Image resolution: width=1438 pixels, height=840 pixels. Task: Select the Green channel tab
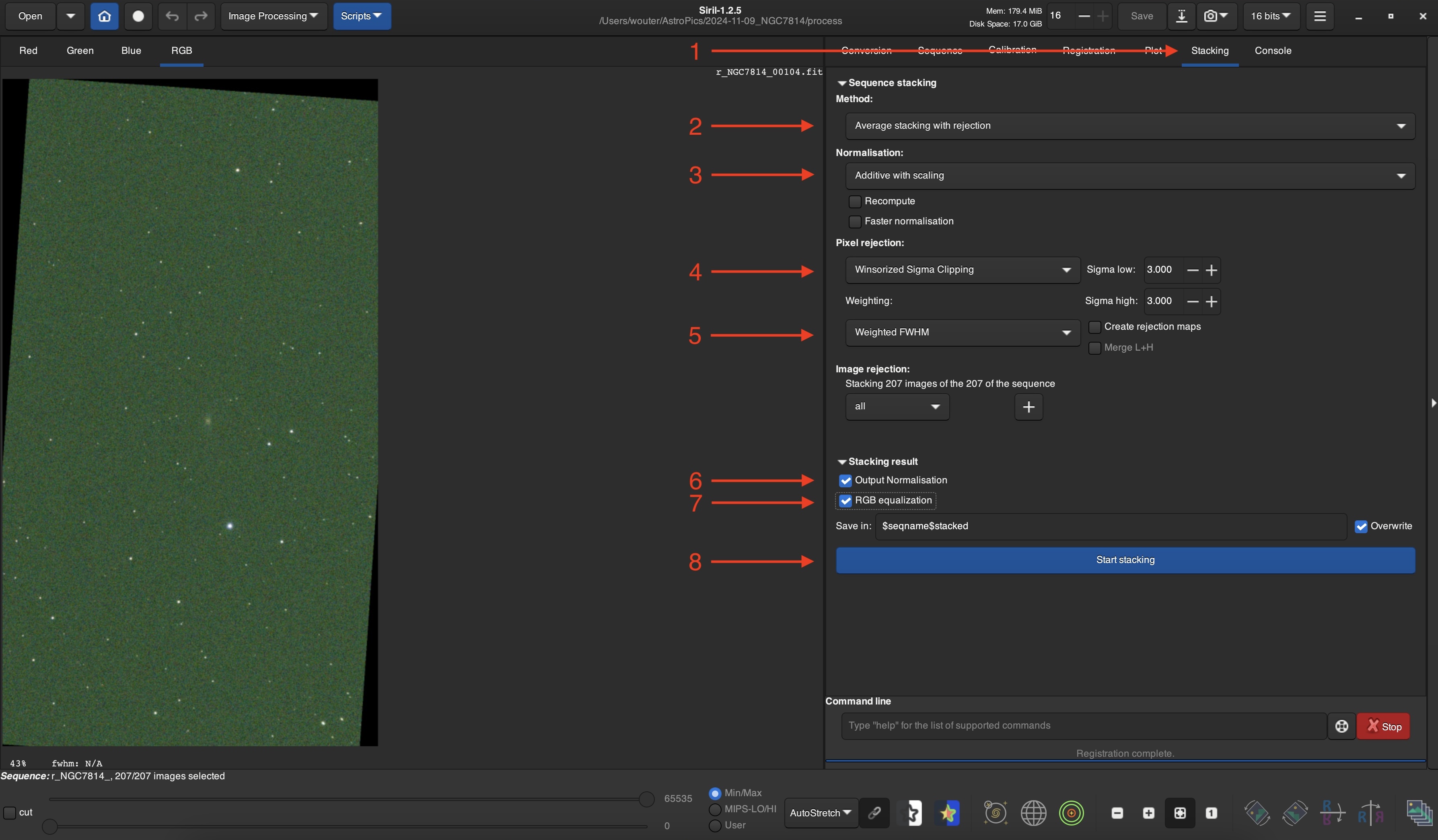click(80, 50)
